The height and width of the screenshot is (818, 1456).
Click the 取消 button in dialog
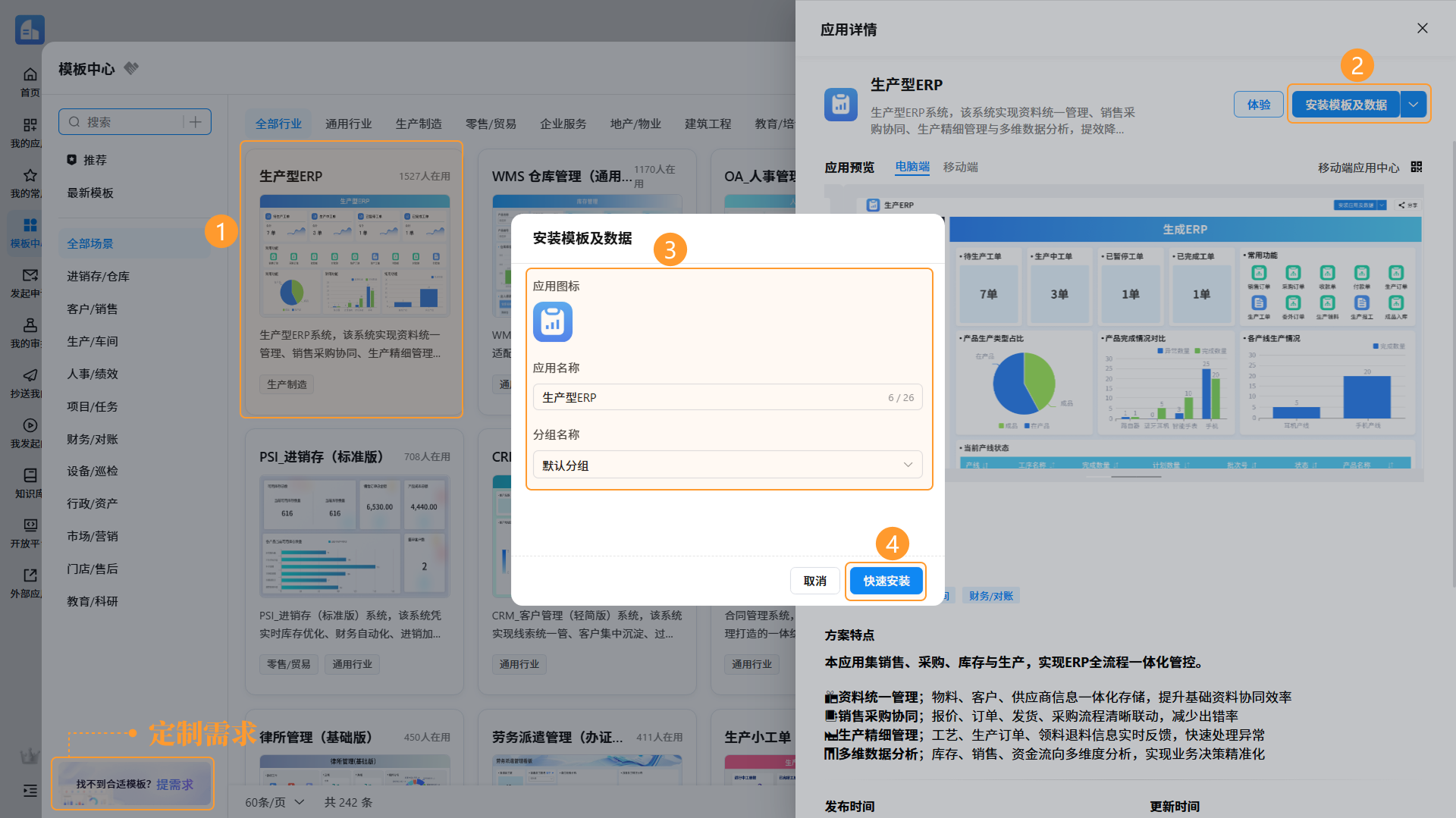coord(814,581)
